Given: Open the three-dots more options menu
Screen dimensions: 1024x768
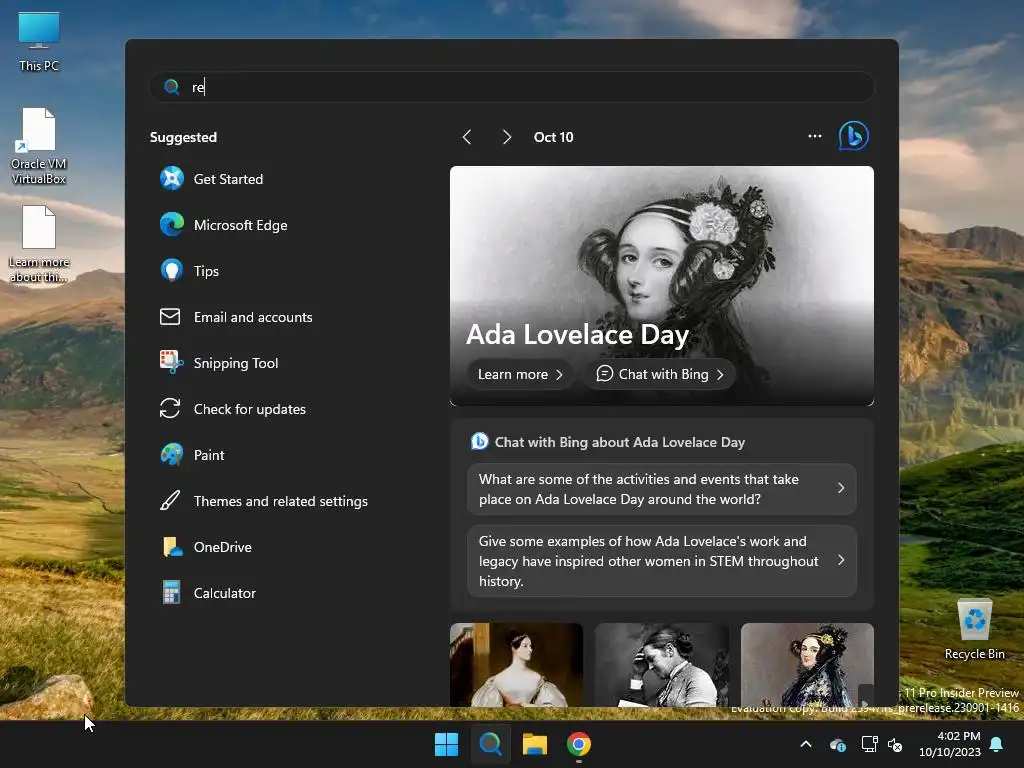Looking at the screenshot, I should pos(815,136).
